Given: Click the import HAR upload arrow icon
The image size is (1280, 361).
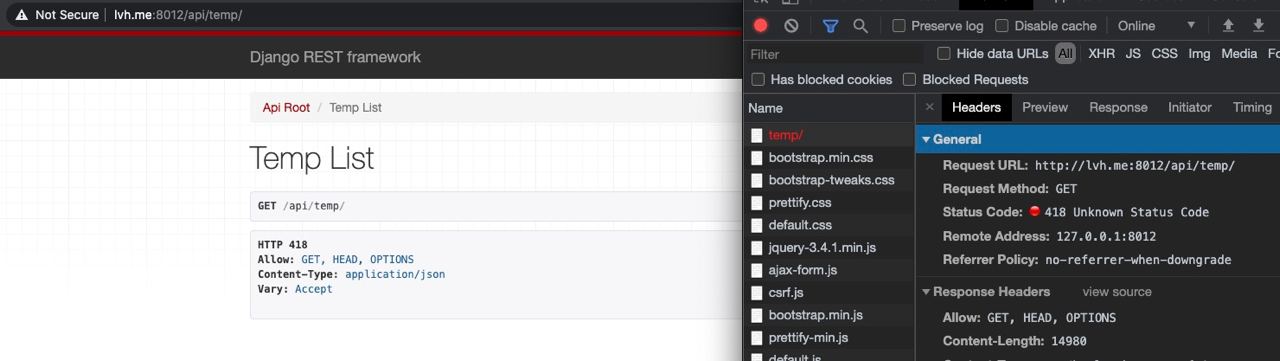Looking at the screenshot, I should [1229, 26].
